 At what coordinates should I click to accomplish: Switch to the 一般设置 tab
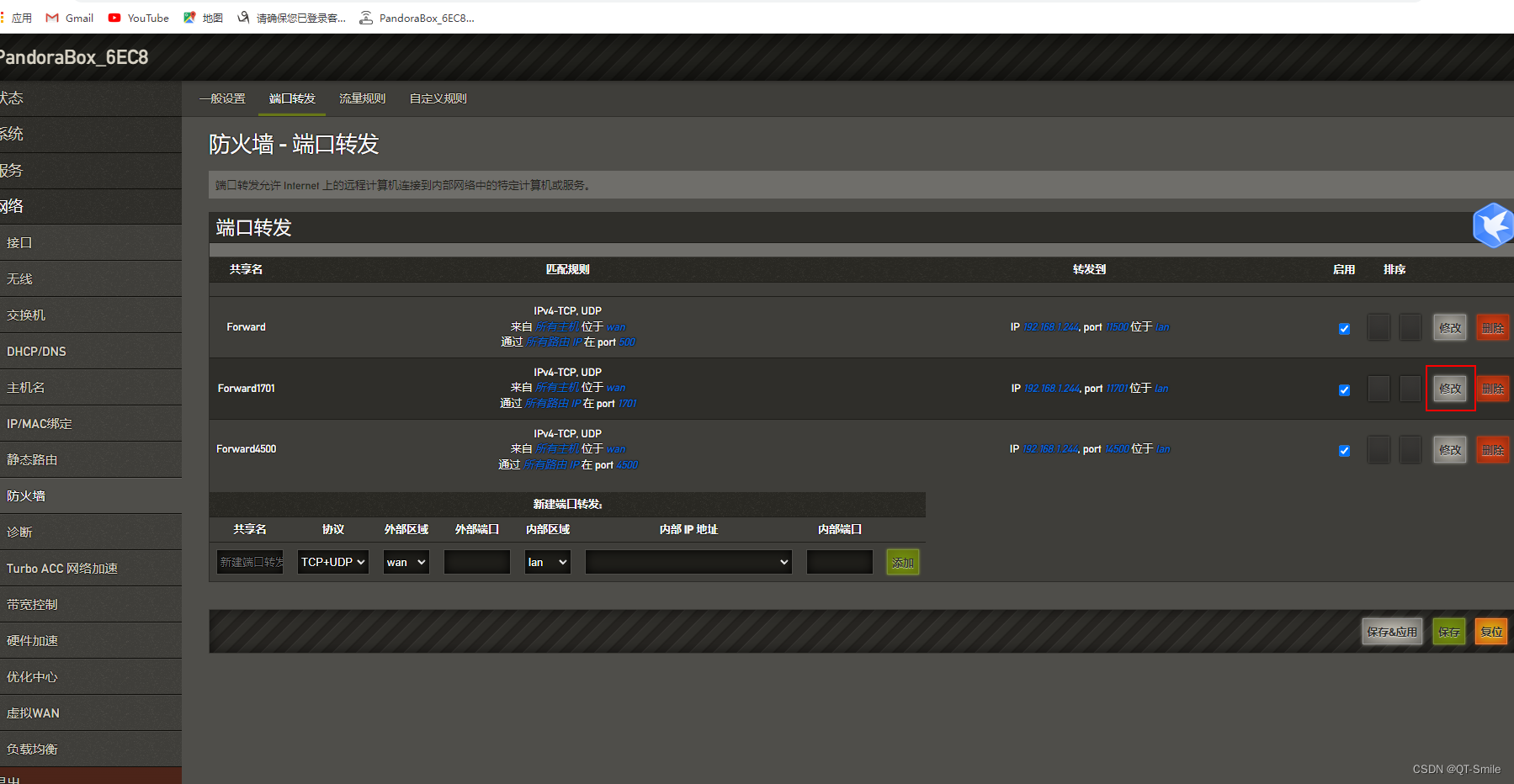(x=222, y=98)
